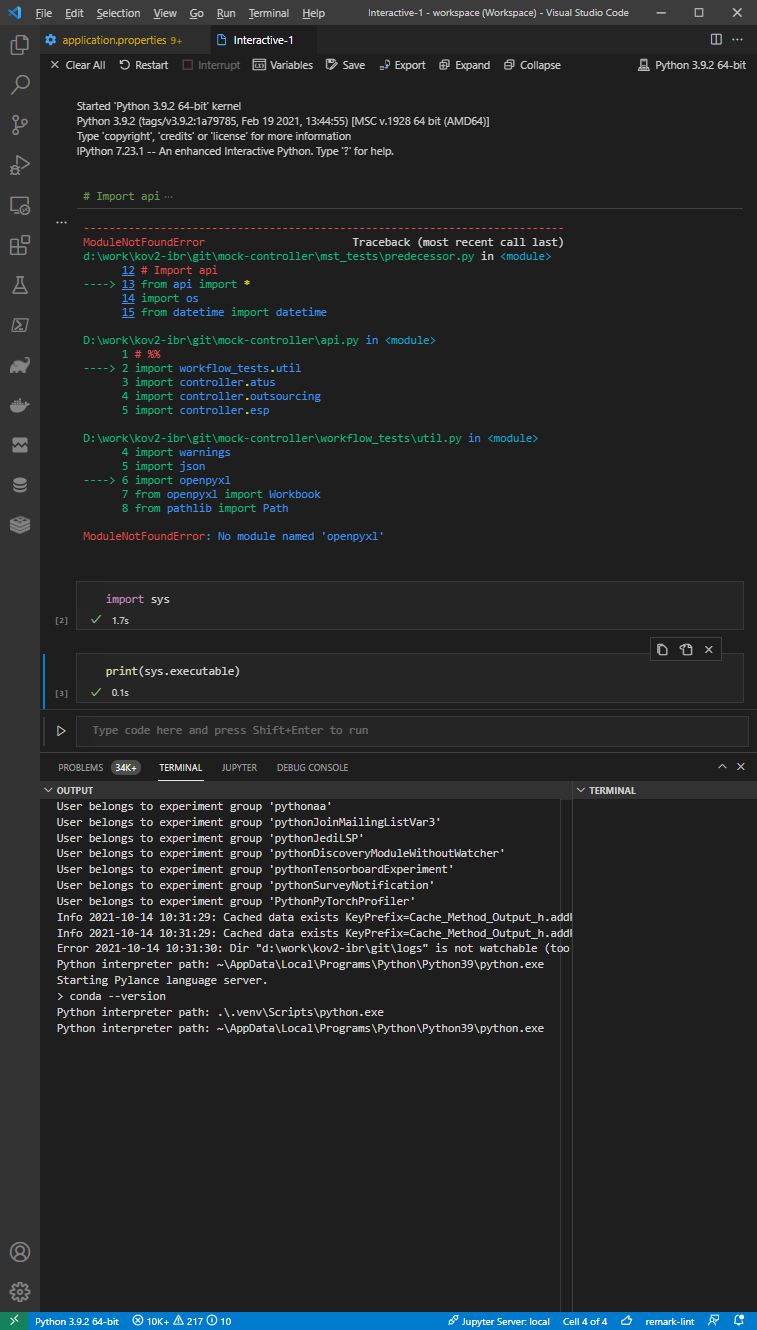This screenshot has width=757, height=1330.
Task: Open the image preview icon in activity bar
Action: point(19,445)
